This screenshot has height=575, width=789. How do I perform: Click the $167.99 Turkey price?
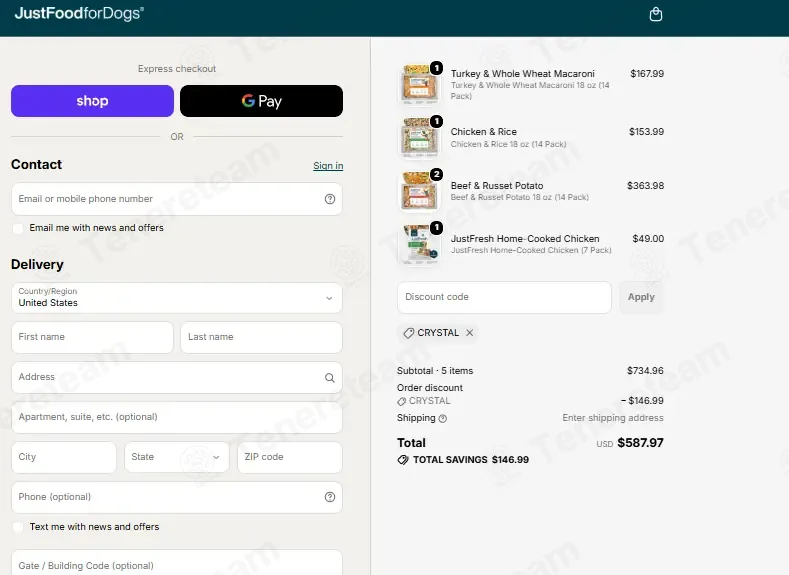[647, 74]
